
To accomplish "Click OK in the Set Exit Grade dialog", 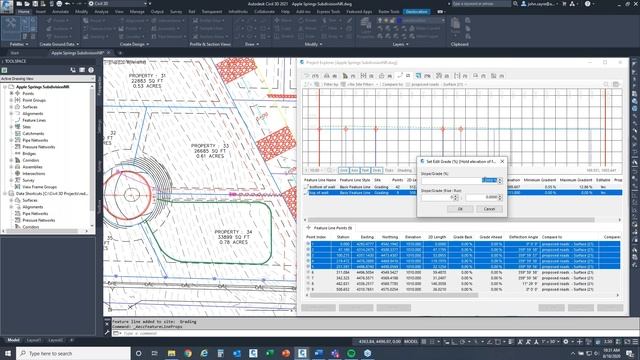I will click(460, 209).
